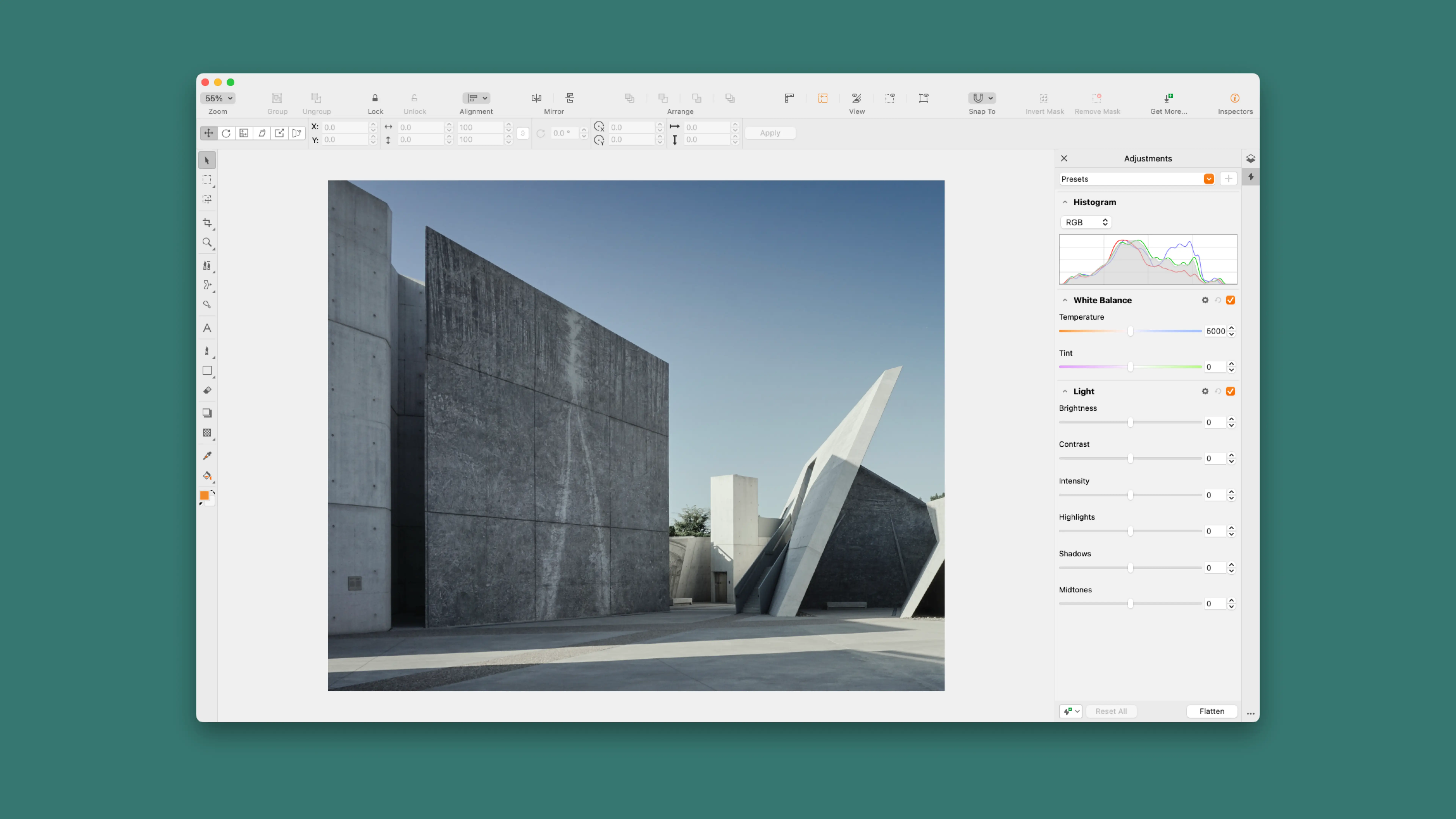1456x819 pixels.
Task: Toggle the proportional scale link
Action: point(523,133)
